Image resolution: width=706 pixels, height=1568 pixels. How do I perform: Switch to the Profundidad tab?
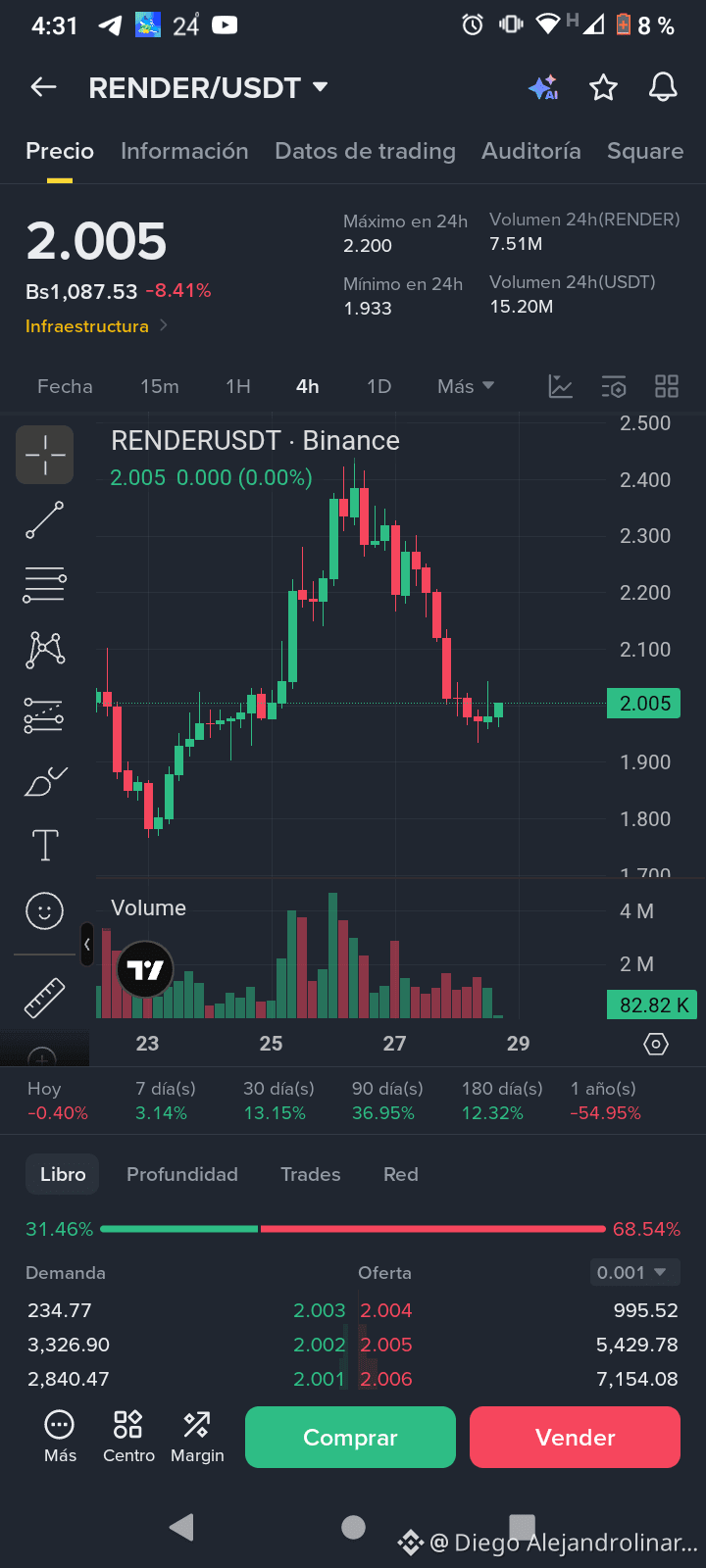coord(182,1174)
